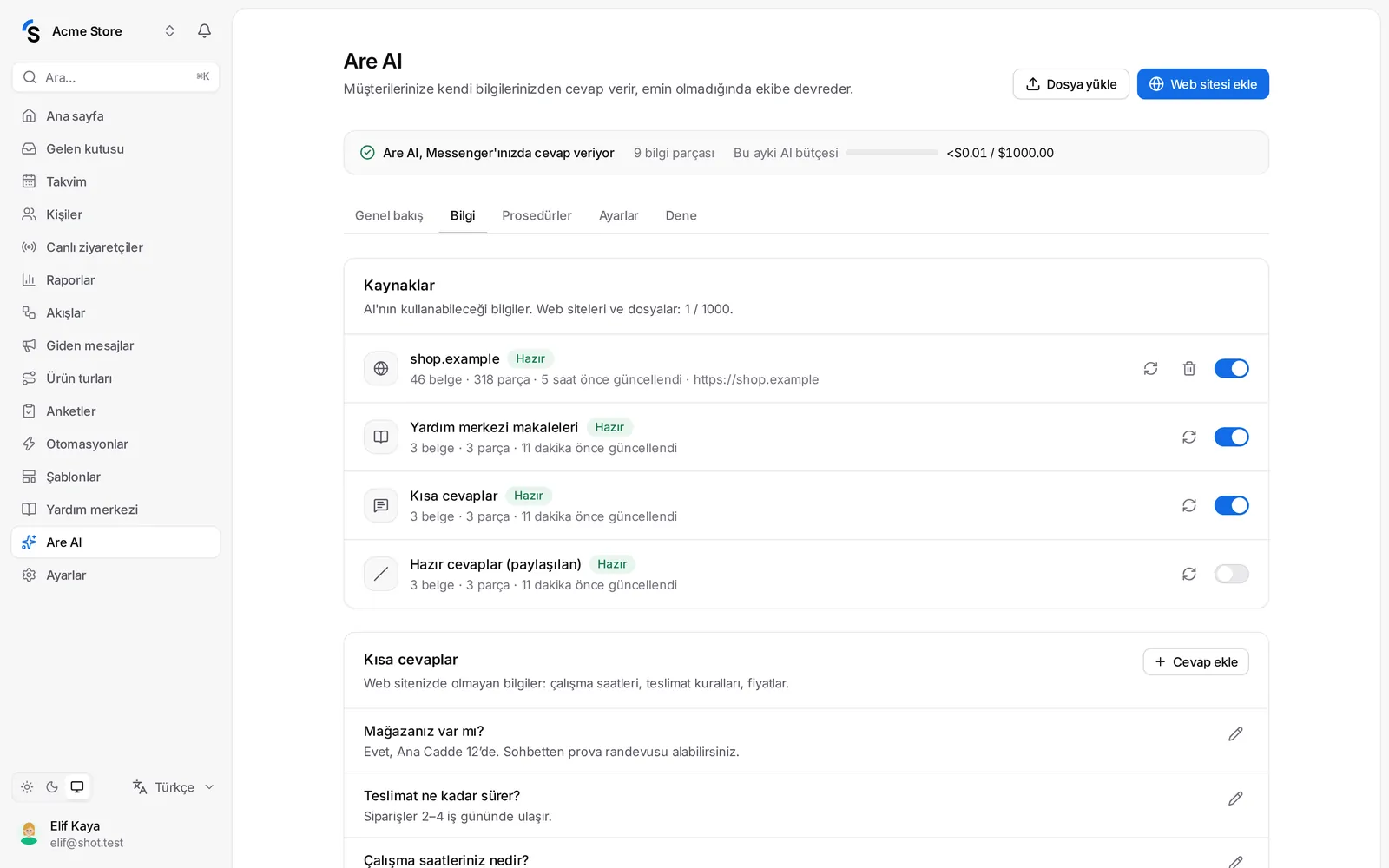Toggle off Kısa cevaplar source
1389x868 pixels.
tap(1231, 505)
